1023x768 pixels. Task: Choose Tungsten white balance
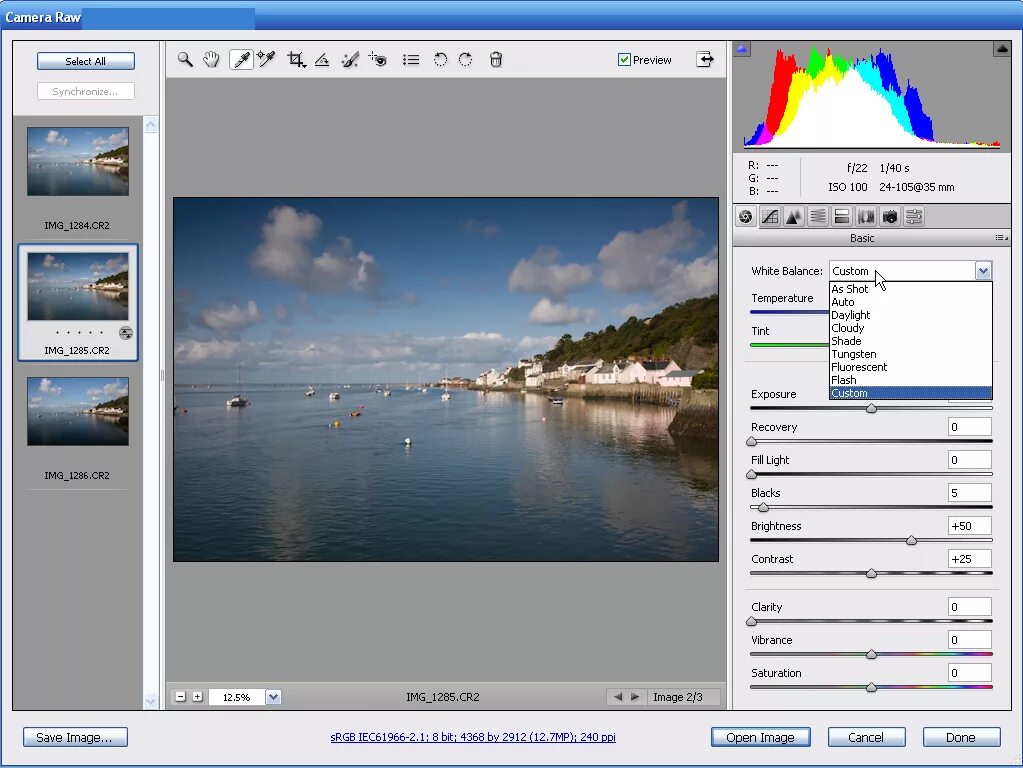[911, 354]
